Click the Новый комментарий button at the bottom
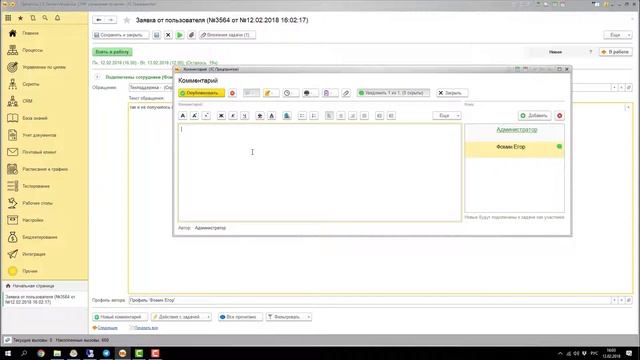The height and width of the screenshot is (360, 640). (120, 317)
